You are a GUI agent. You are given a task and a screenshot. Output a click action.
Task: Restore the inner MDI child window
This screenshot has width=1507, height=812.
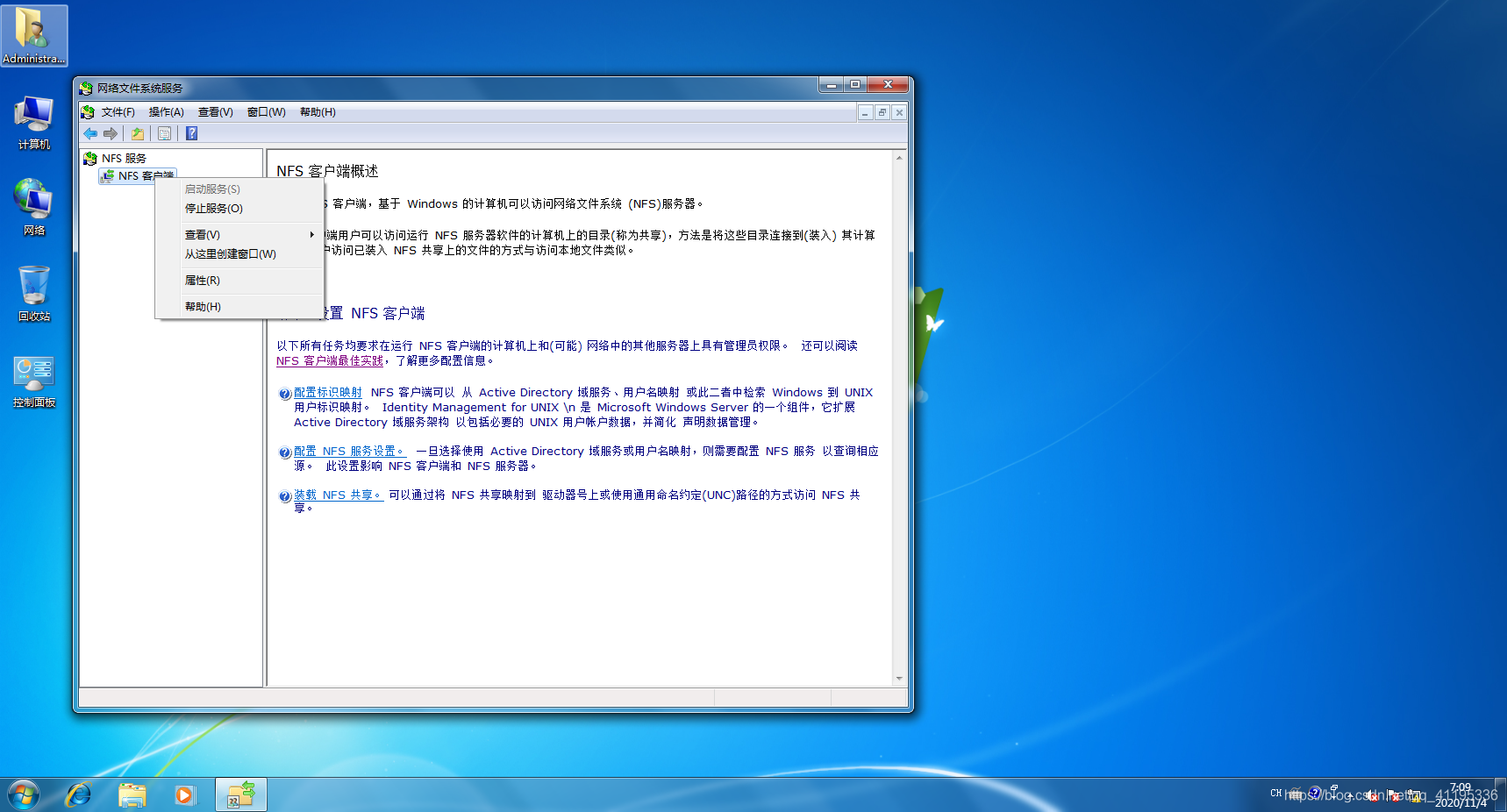point(882,112)
